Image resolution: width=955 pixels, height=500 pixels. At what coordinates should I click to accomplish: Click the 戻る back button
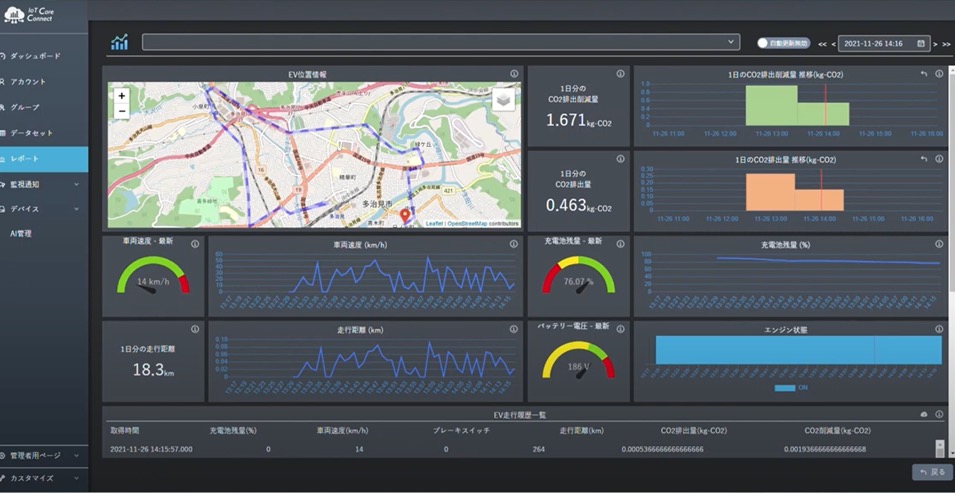932,472
